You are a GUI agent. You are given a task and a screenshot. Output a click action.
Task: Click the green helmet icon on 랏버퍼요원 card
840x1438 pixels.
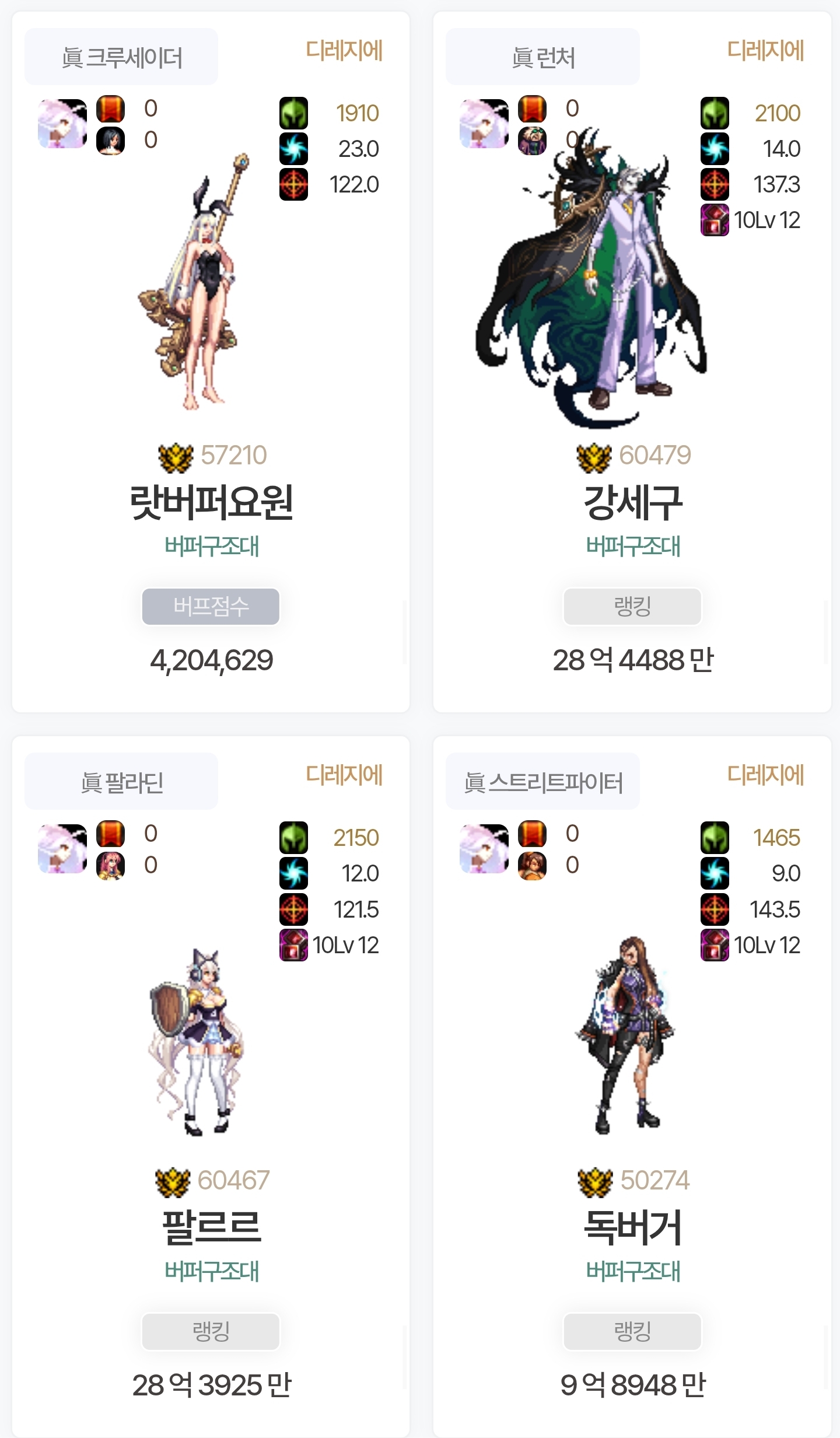coord(293,113)
